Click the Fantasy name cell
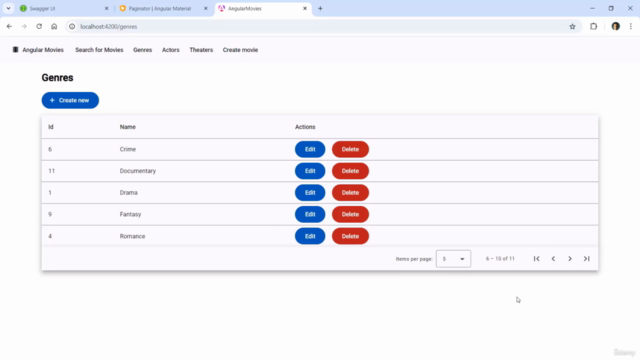This screenshot has height=360, width=640. click(130, 214)
